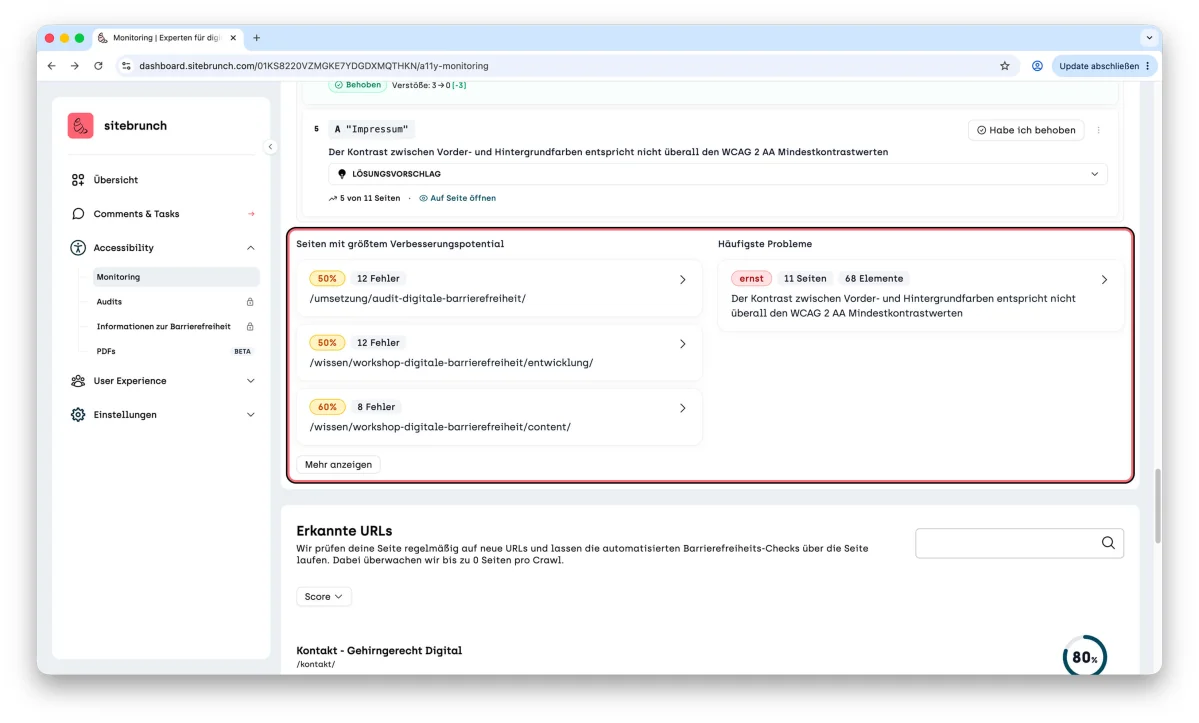
Task: Click 11 Seiten label
Action: click(x=805, y=279)
